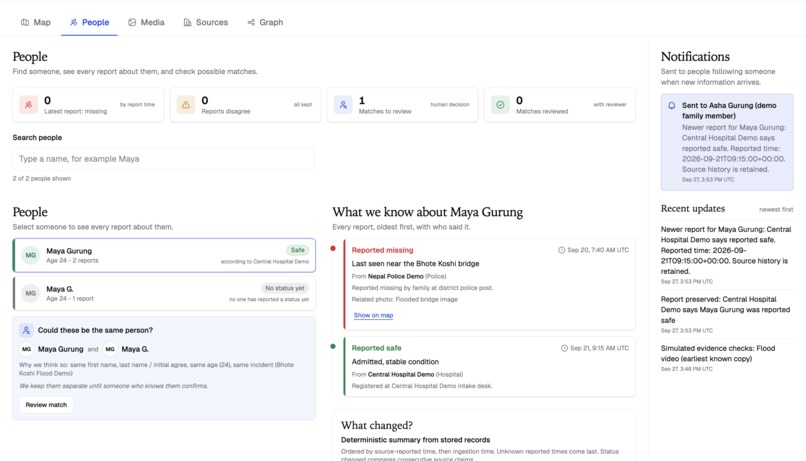
Task: Click the Graph tab network icon
Action: (251, 22)
